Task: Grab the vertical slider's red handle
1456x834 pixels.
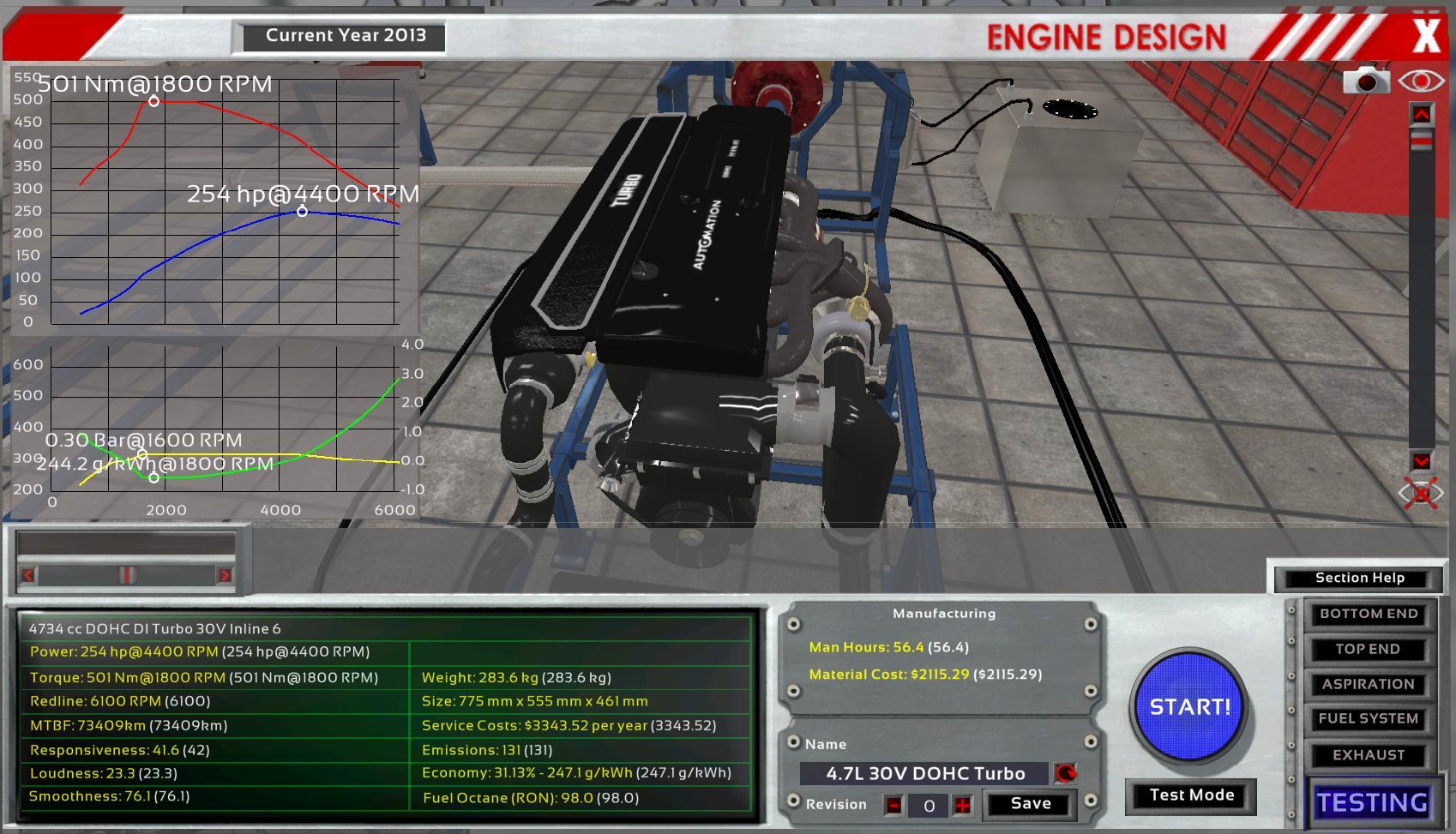Action: click(1421, 140)
